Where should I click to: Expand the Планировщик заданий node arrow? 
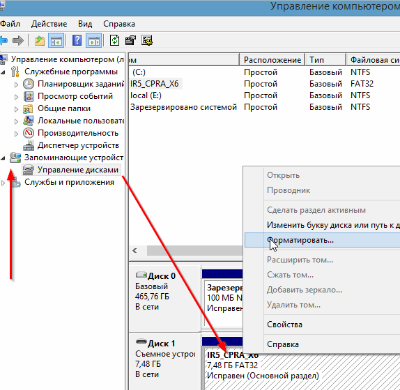tap(16, 84)
